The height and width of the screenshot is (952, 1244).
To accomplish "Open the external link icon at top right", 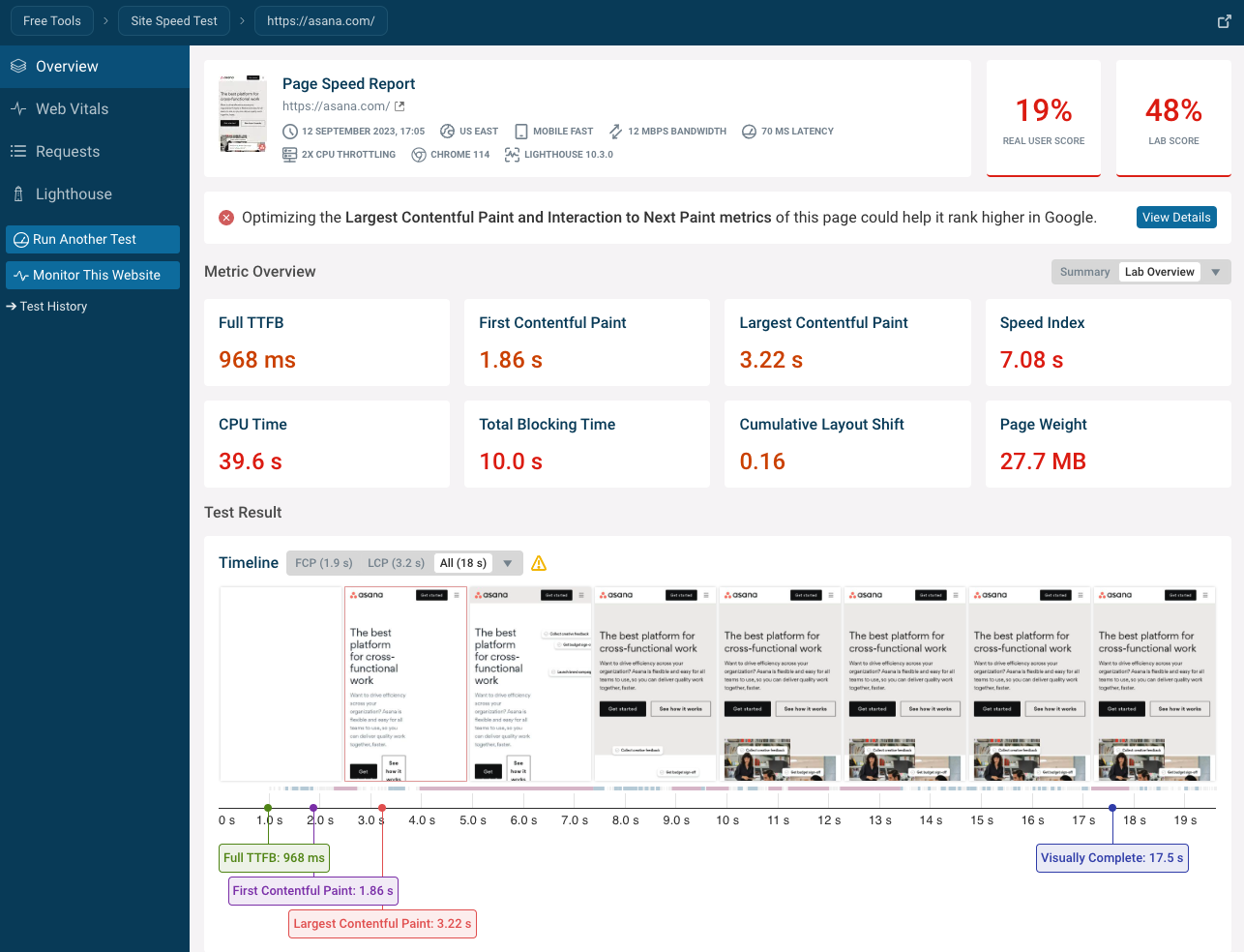I will [1224, 21].
